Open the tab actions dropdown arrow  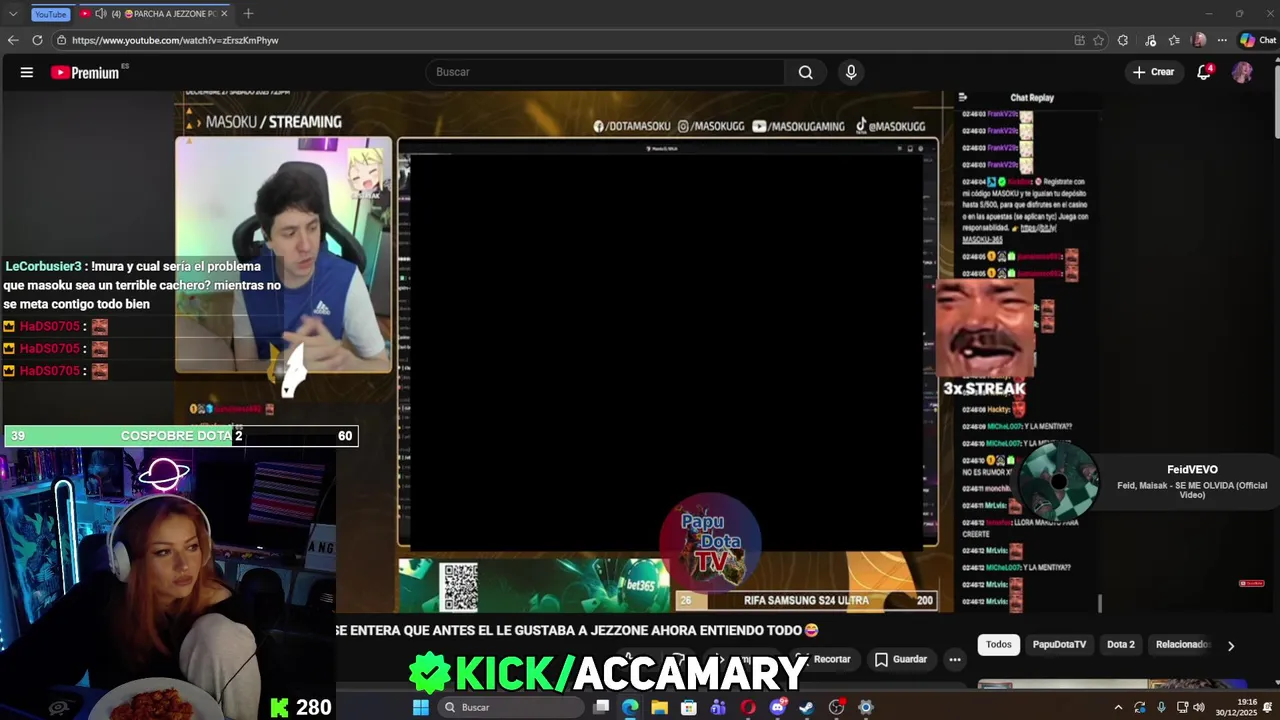coord(12,14)
